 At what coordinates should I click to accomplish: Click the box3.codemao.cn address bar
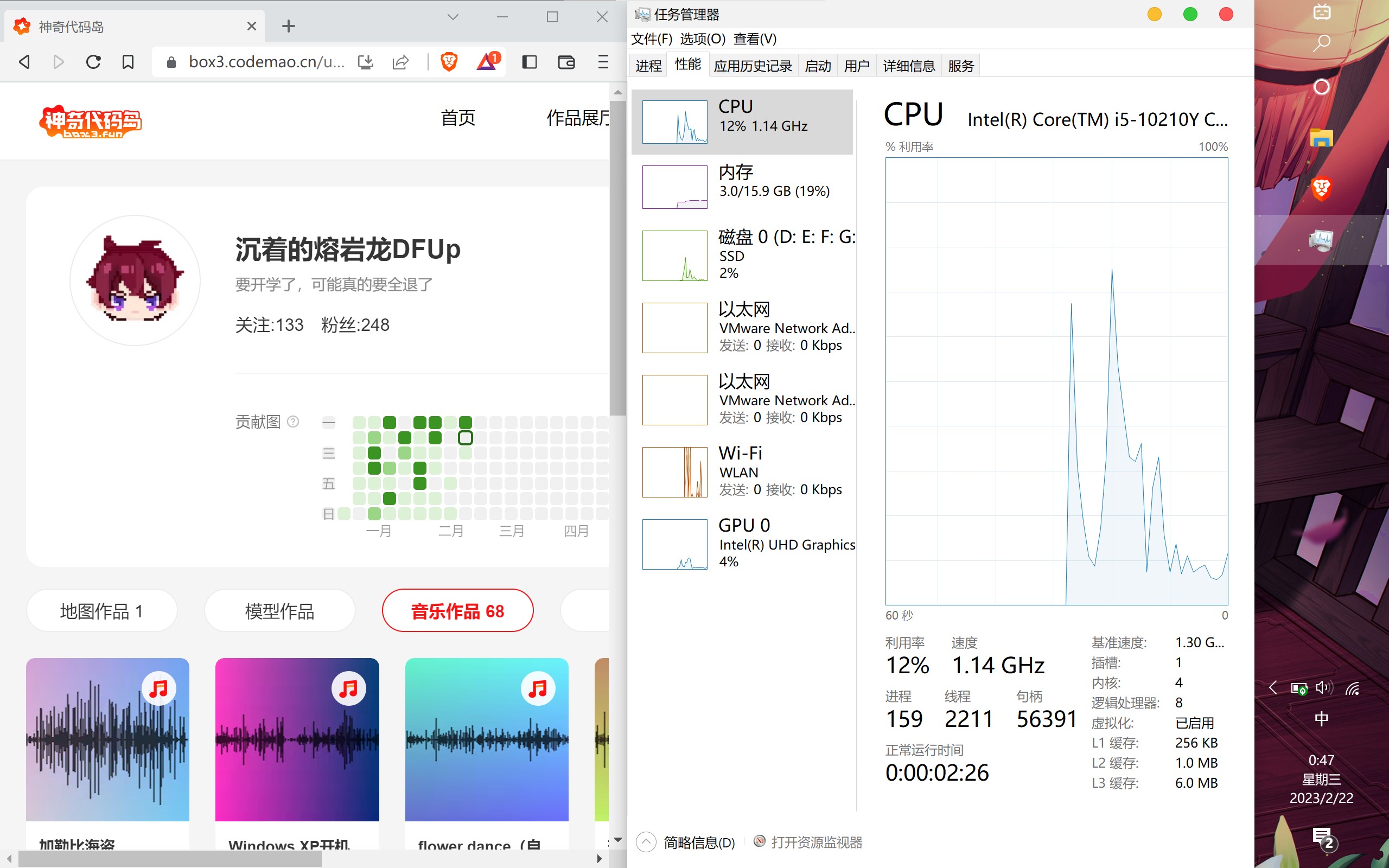(x=266, y=62)
